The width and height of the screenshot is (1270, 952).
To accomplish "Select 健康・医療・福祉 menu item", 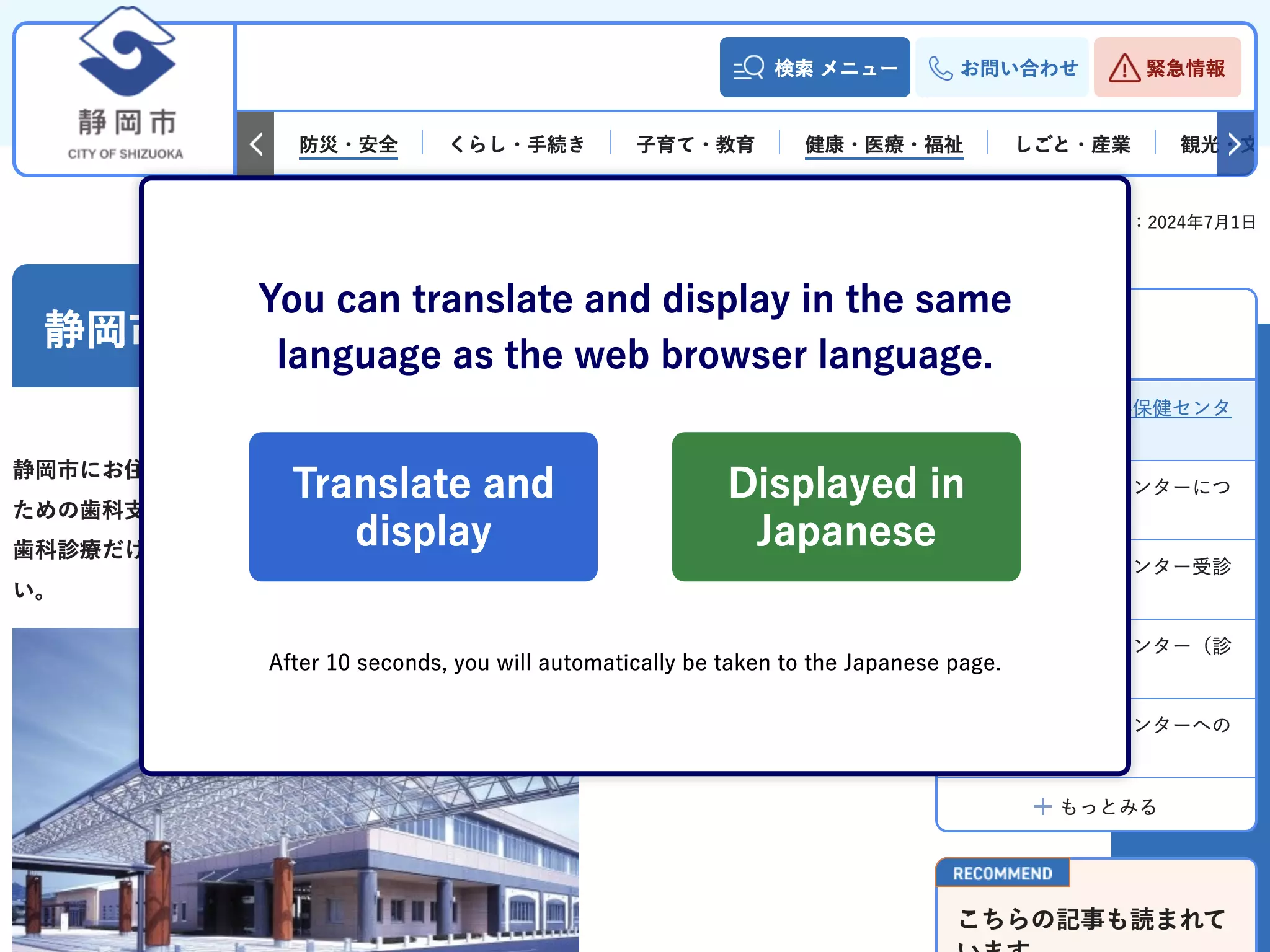I will tap(884, 144).
